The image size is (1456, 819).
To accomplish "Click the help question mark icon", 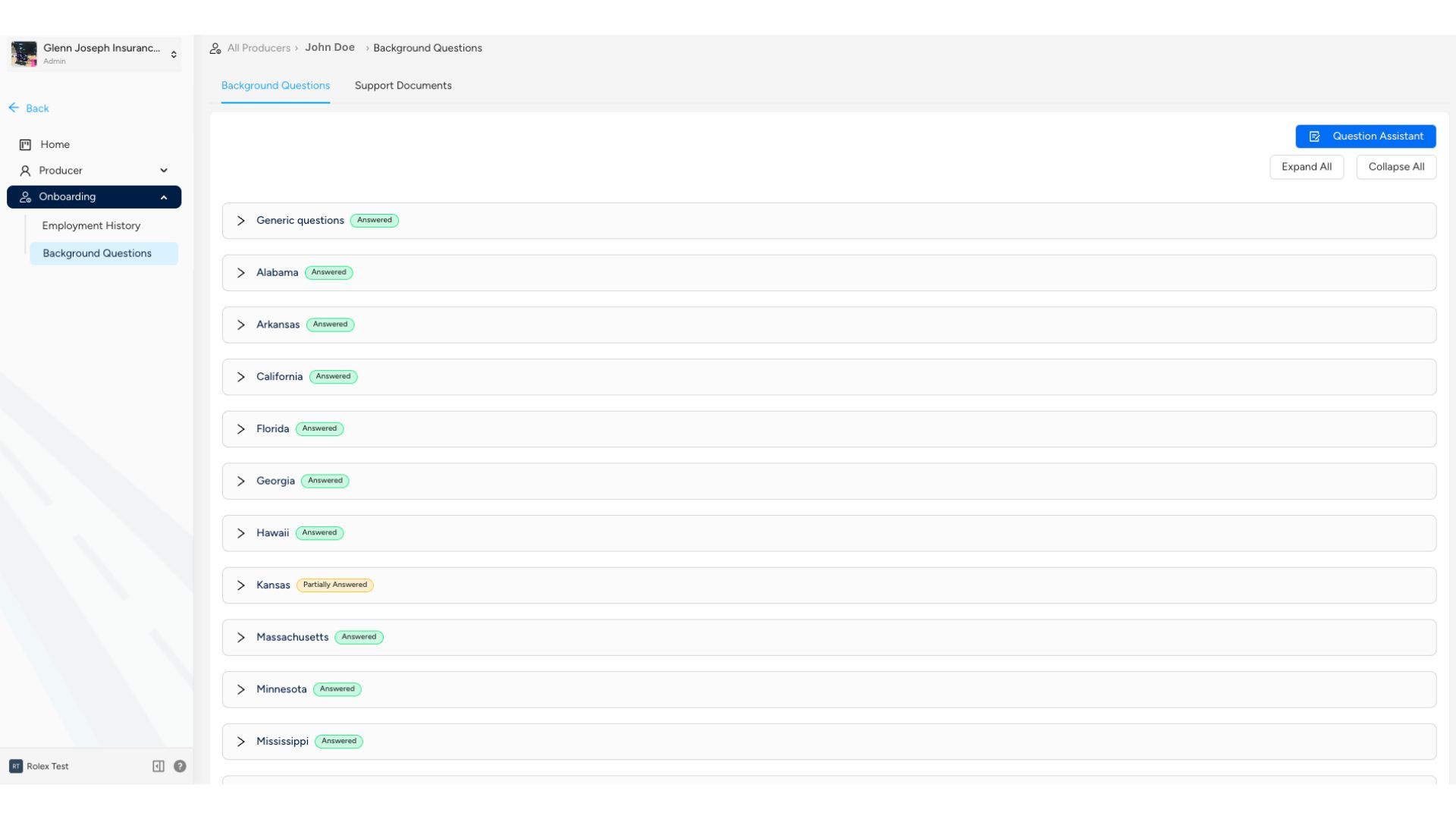I will click(x=180, y=766).
